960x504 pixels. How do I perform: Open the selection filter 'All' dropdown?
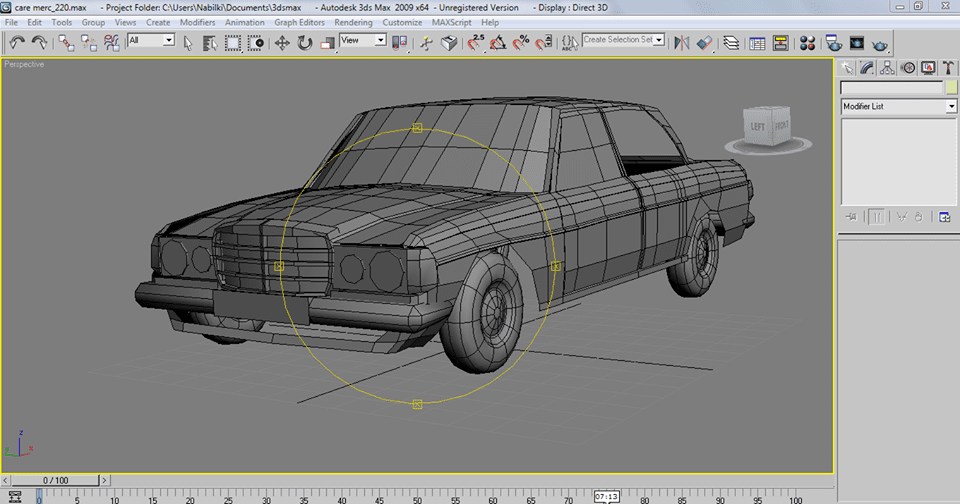click(168, 40)
